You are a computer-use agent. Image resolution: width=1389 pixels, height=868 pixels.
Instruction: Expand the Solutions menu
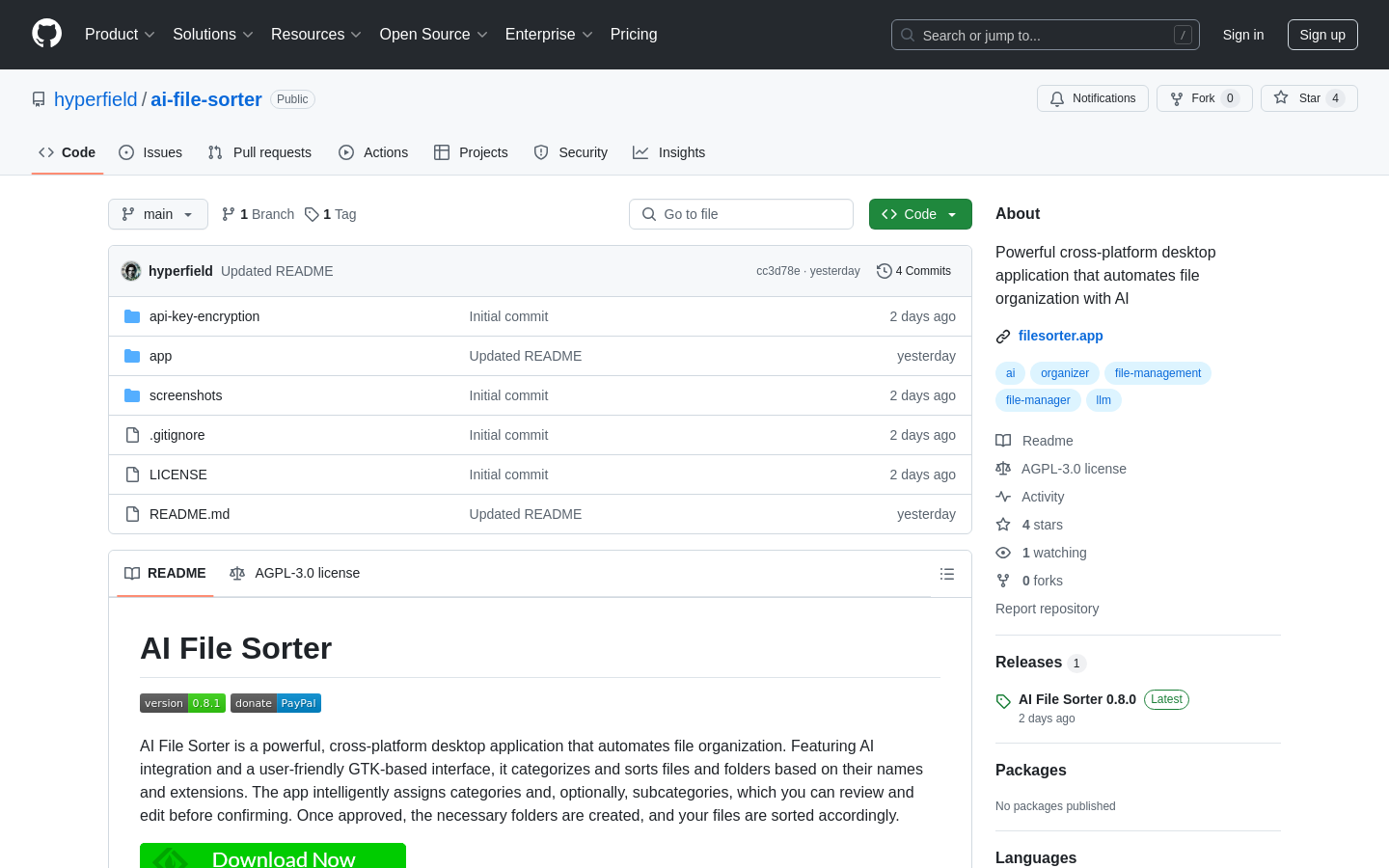[213, 35]
